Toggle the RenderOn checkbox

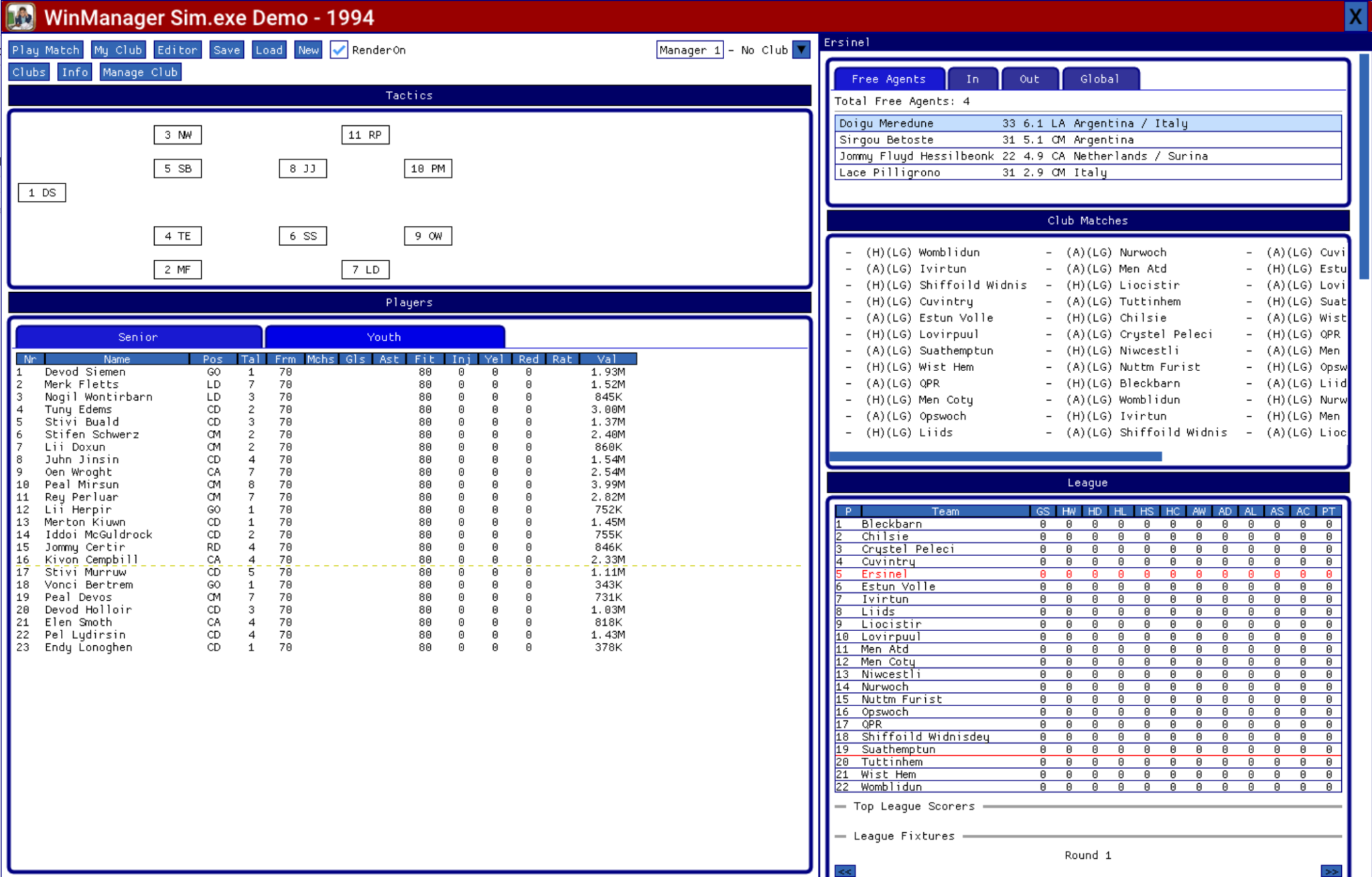click(x=339, y=50)
